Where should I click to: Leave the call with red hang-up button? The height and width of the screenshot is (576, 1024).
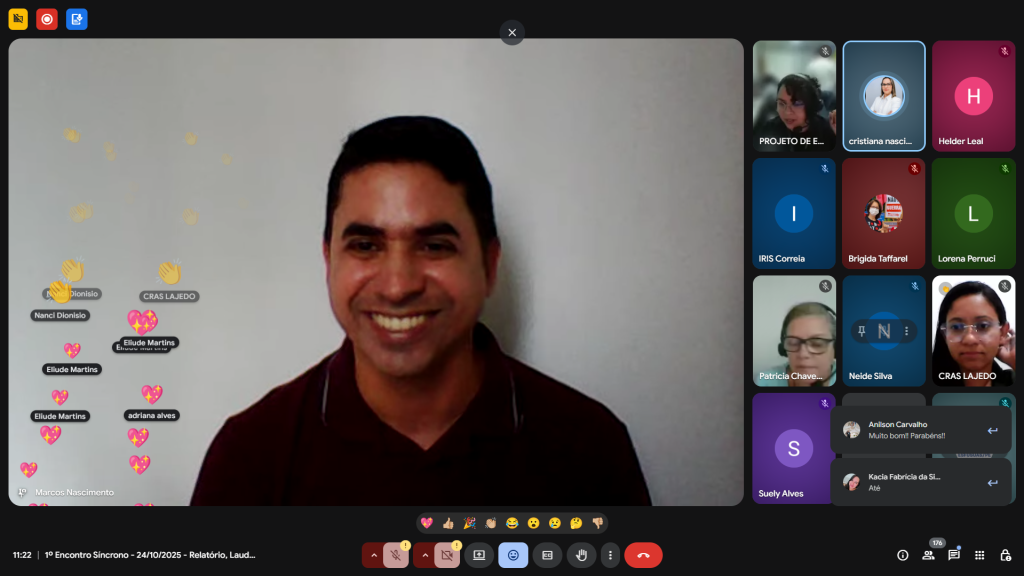tap(643, 555)
